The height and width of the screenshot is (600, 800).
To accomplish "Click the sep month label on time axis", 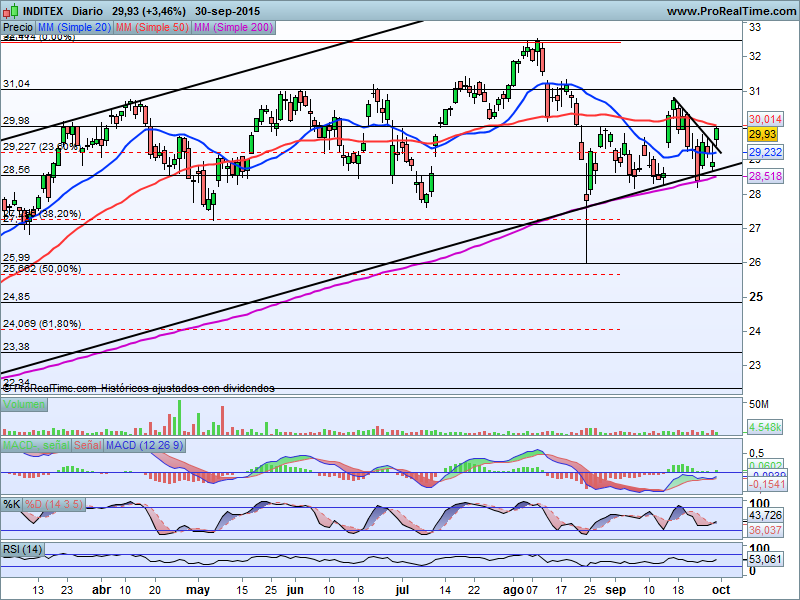I will [616, 590].
